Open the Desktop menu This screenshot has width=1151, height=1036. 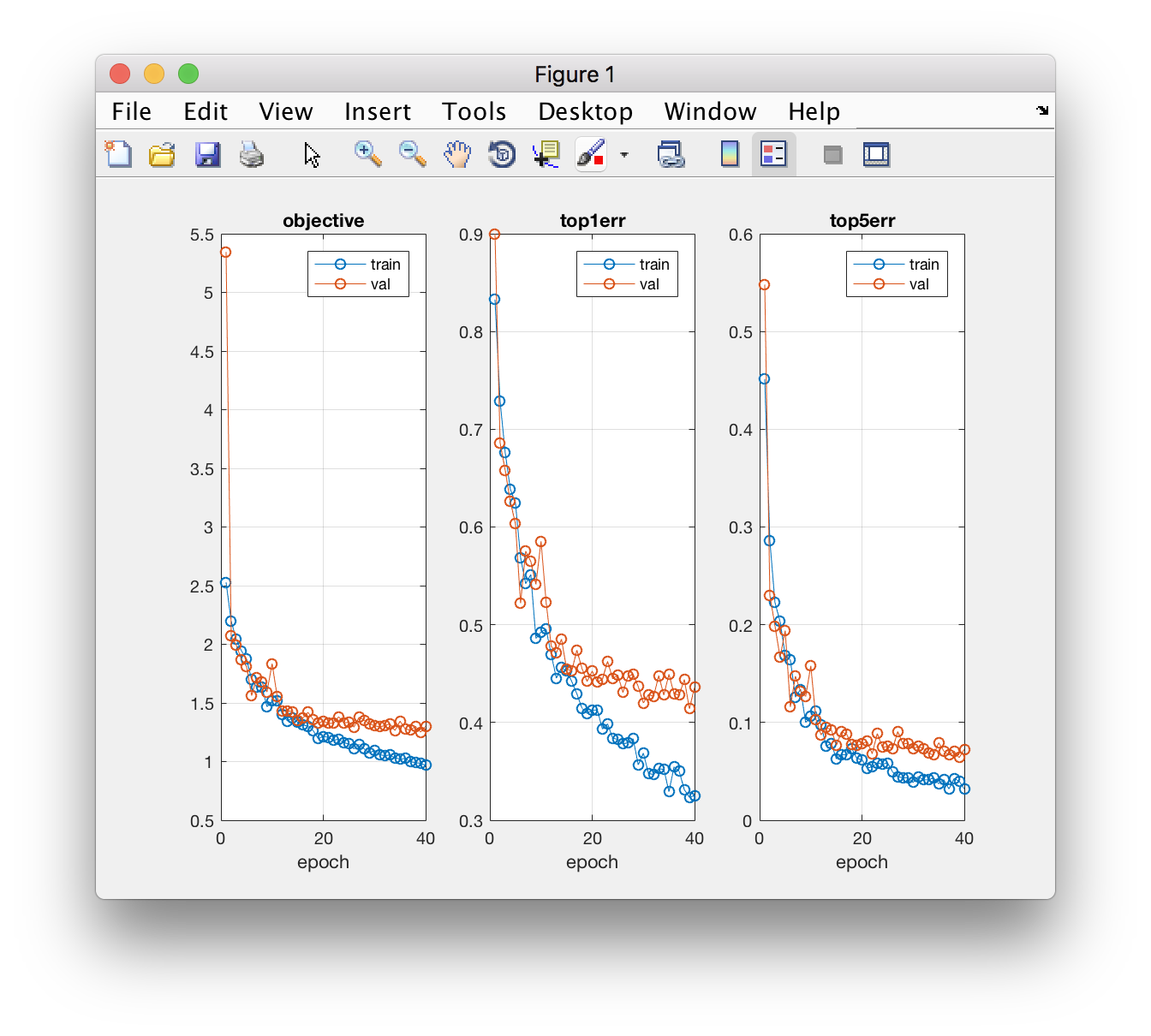point(585,111)
